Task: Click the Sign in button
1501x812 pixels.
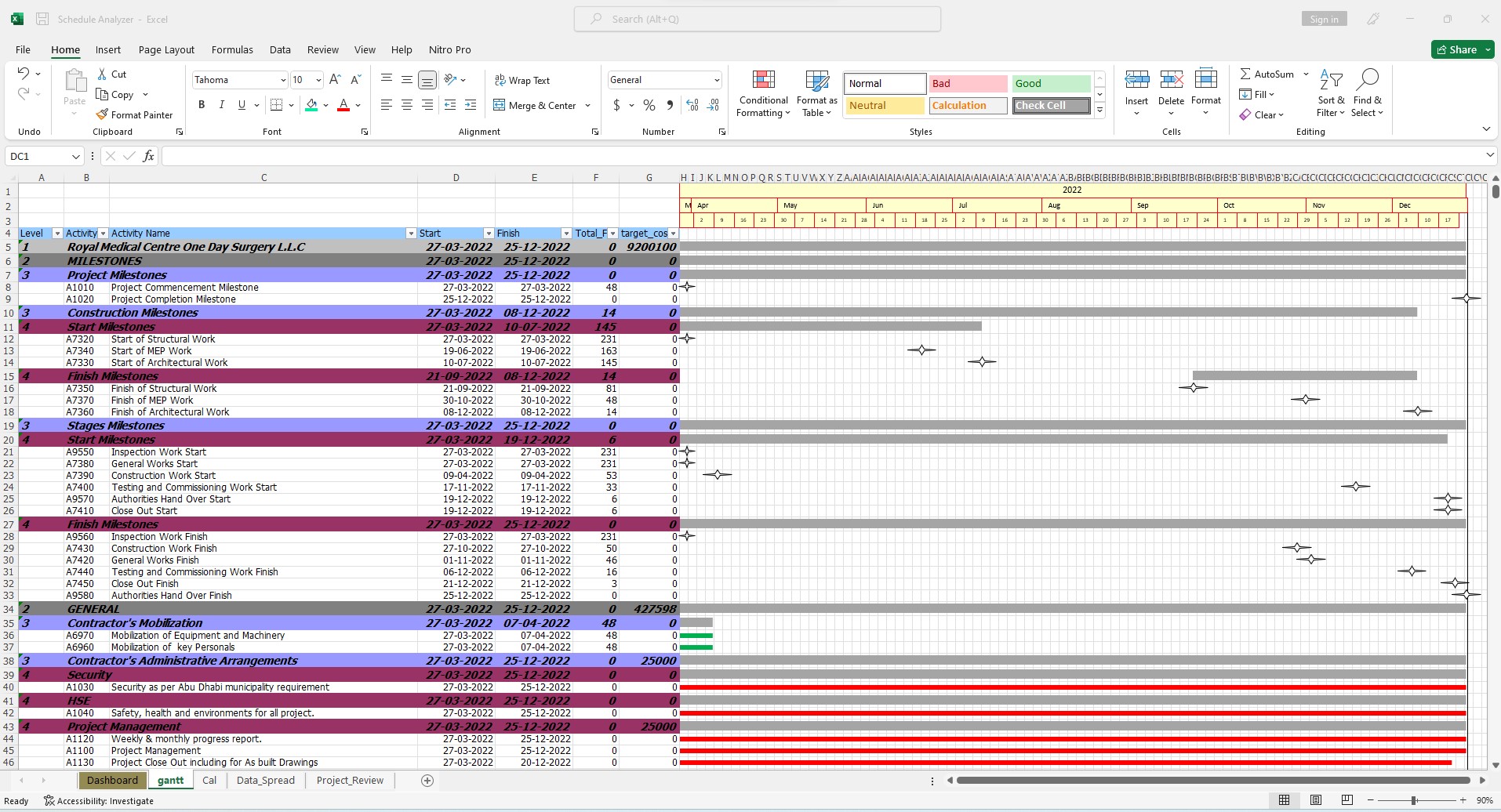Action: tap(1324, 20)
